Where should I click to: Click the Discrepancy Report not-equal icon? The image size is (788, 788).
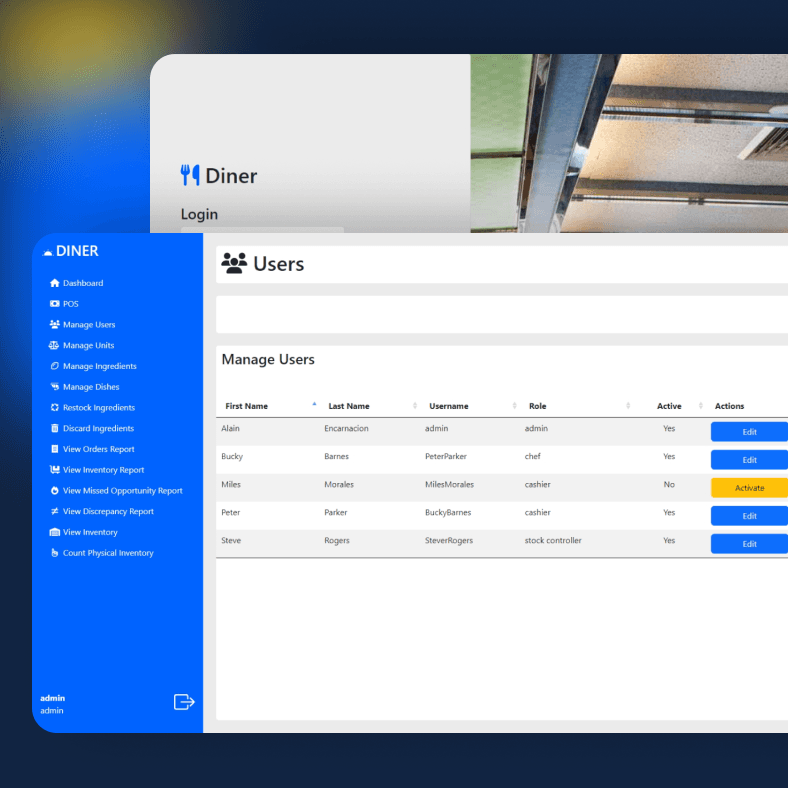[55, 511]
